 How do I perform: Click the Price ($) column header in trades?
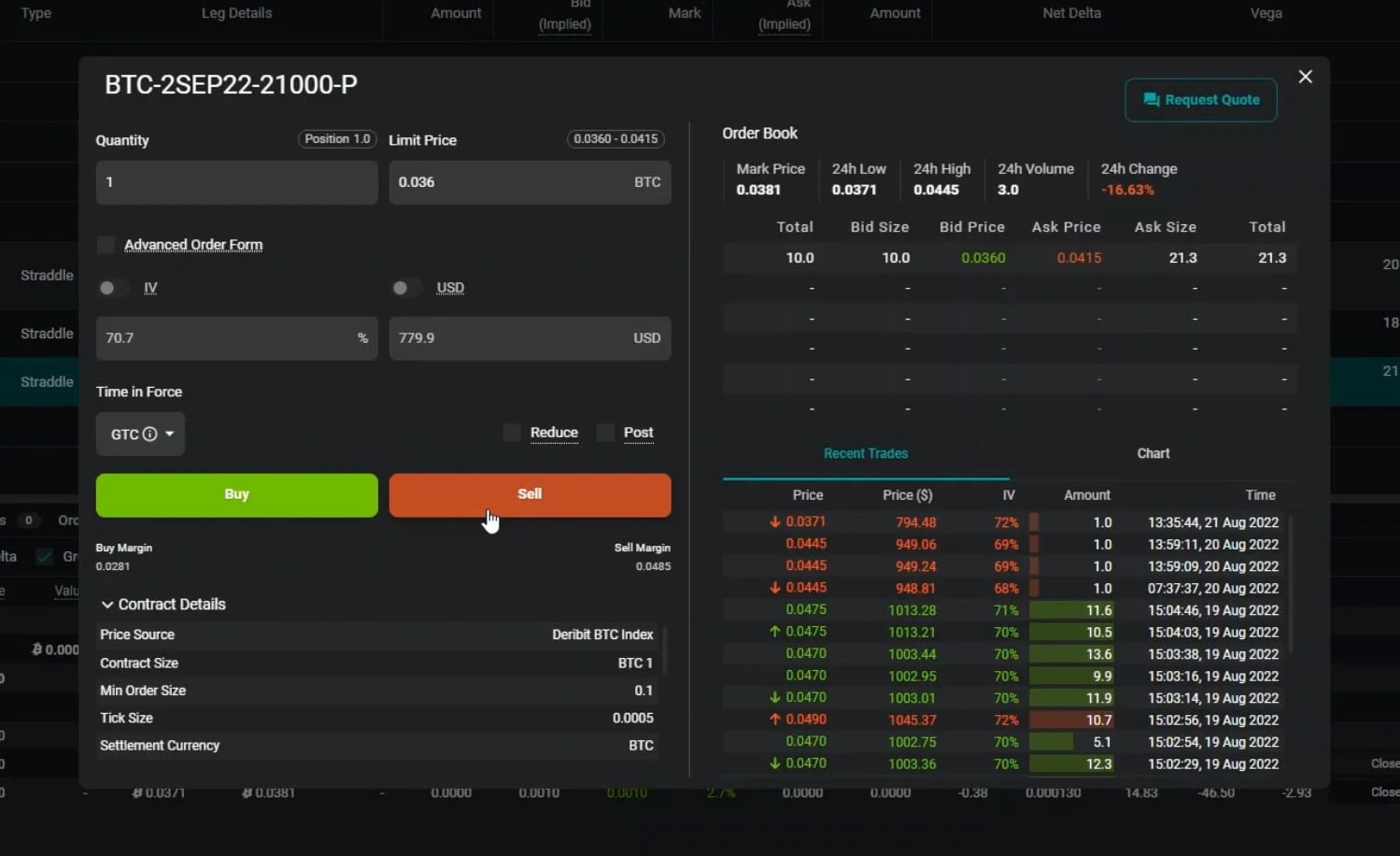[907, 495]
